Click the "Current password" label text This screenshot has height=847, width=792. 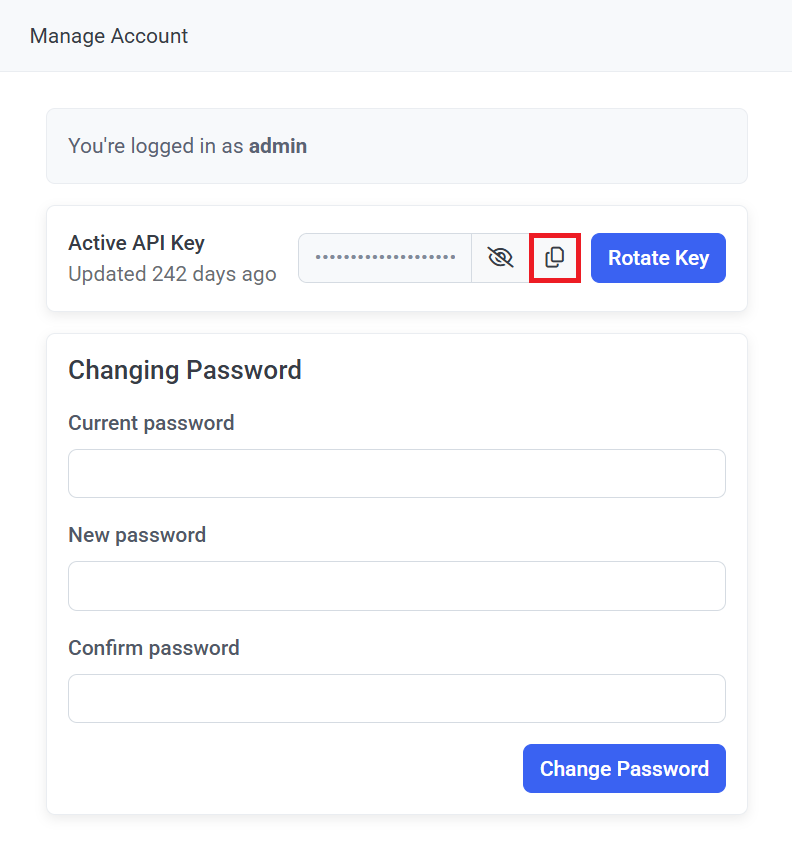[x=151, y=423]
